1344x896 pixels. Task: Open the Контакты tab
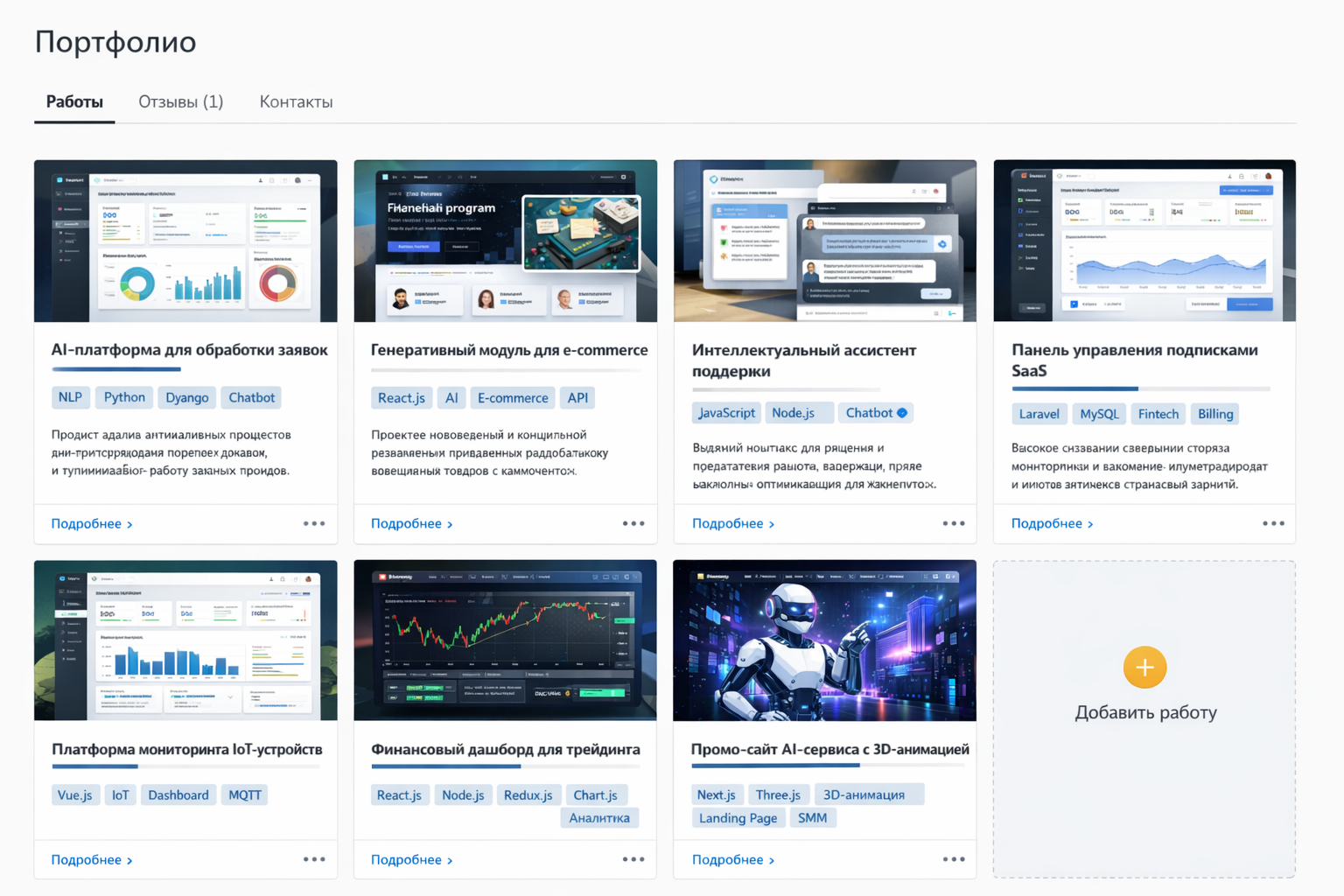pos(296,101)
